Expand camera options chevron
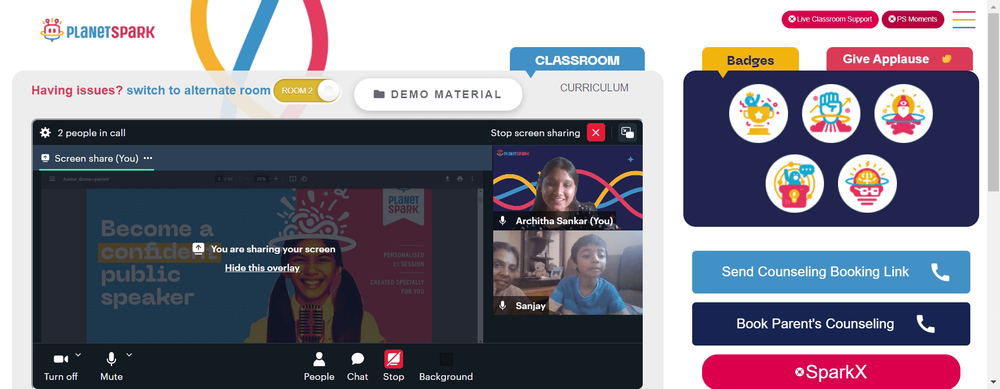The width and height of the screenshot is (1000, 389). pyautogui.click(x=78, y=355)
